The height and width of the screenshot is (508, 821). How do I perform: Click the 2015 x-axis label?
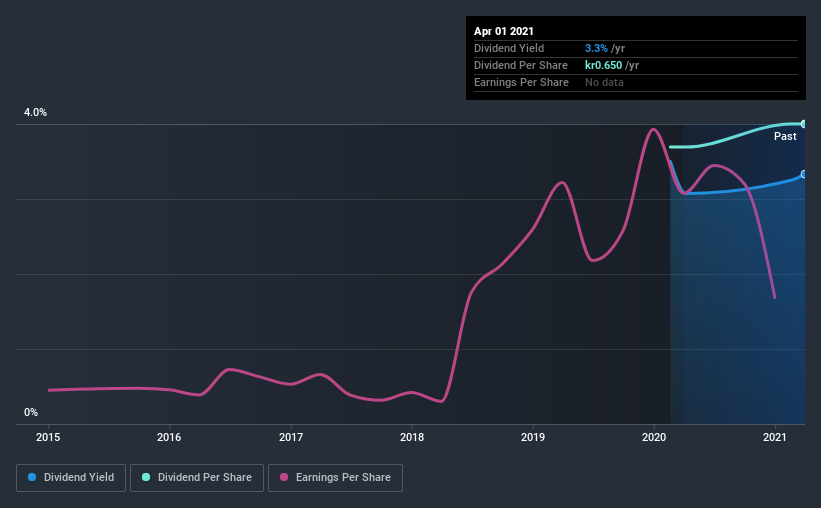pos(48,437)
